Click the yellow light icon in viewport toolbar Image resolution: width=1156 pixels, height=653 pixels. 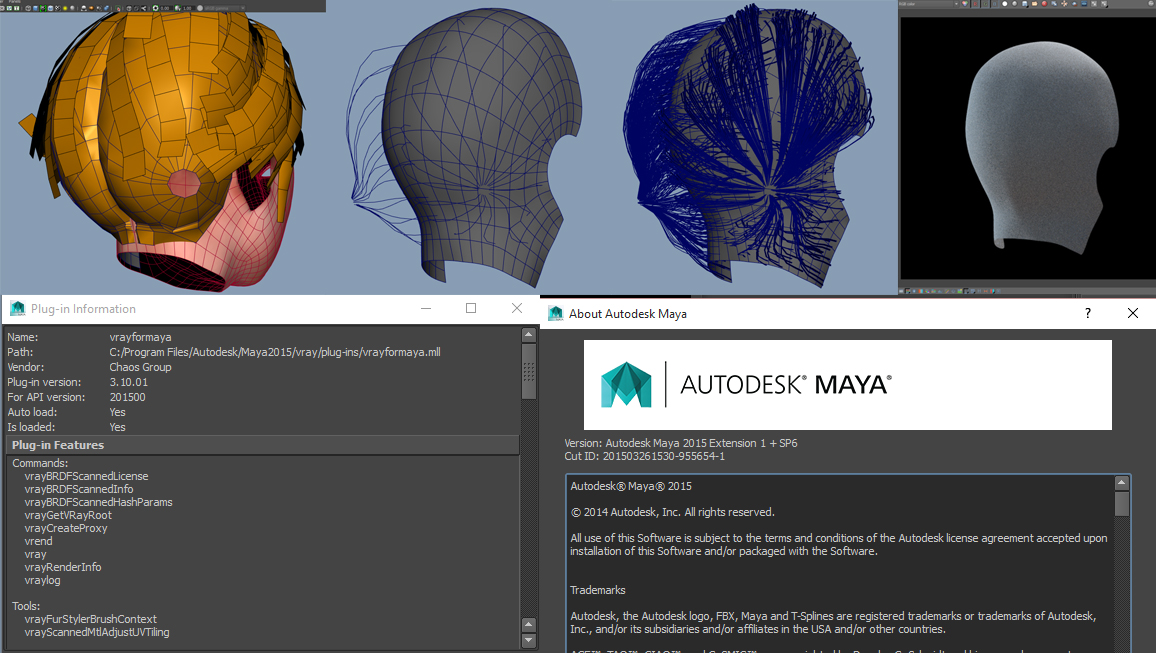click(65, 8)
